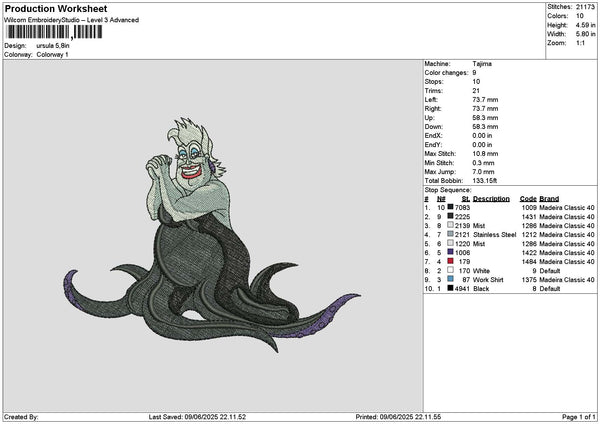Click 'Default' brand in the White row
Image resolution: width=600 pixels, height=424 pixels.
click(x=549, y=271)
